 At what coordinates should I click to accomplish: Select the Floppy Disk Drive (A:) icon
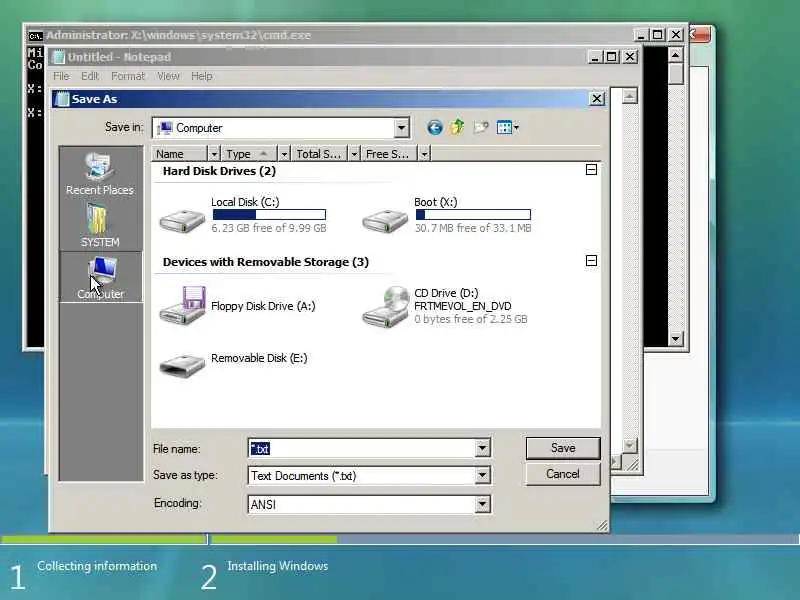[x=182, y=305]
